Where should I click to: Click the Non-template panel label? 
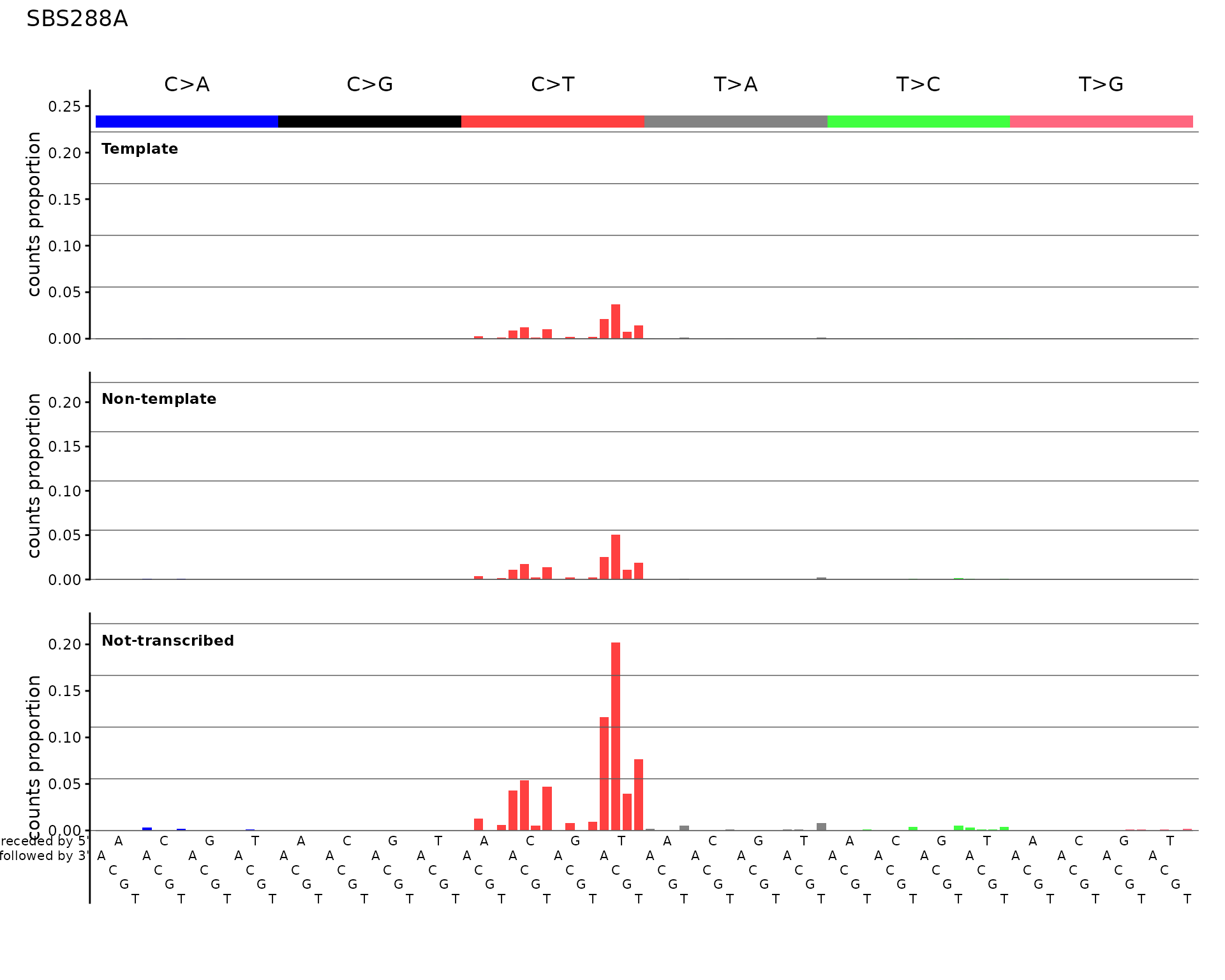[159, 399]
